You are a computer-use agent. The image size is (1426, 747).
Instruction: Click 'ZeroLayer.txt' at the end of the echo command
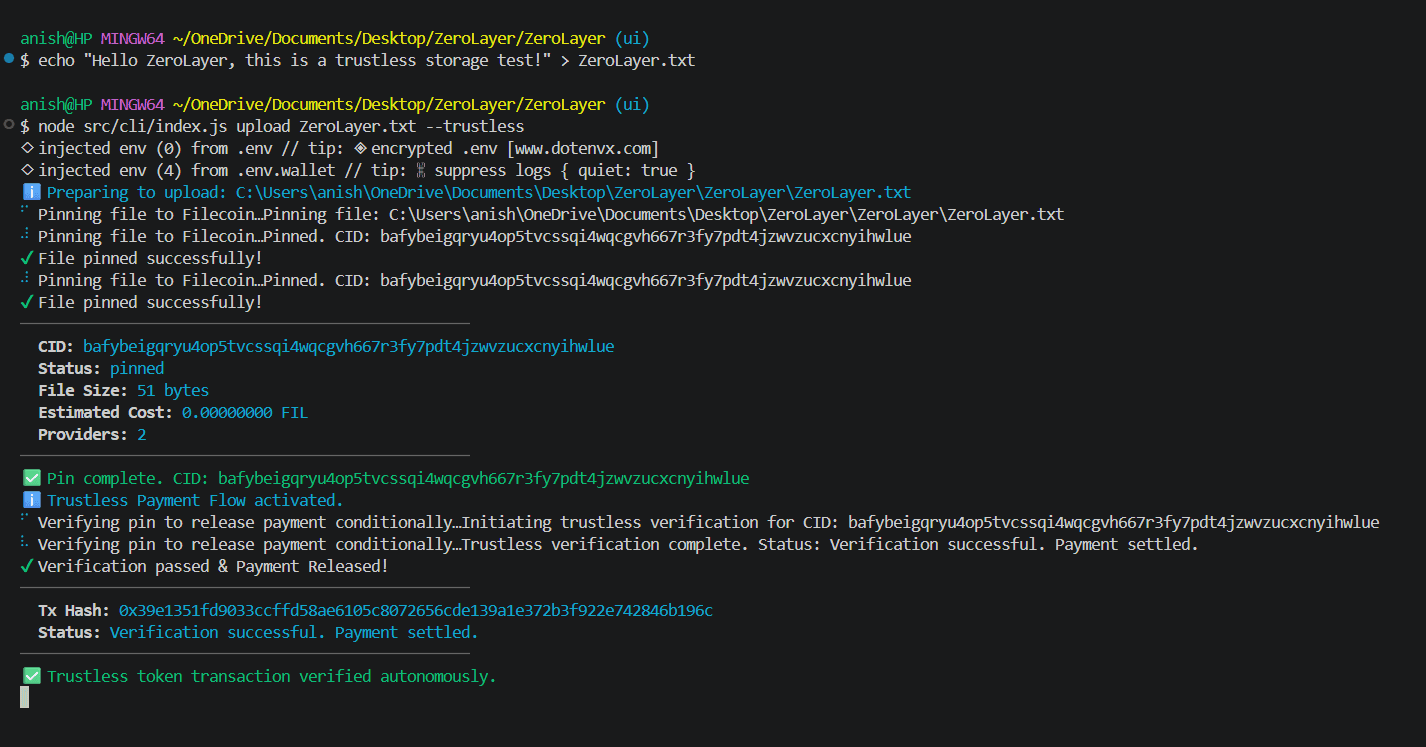[x=636, y=60]
